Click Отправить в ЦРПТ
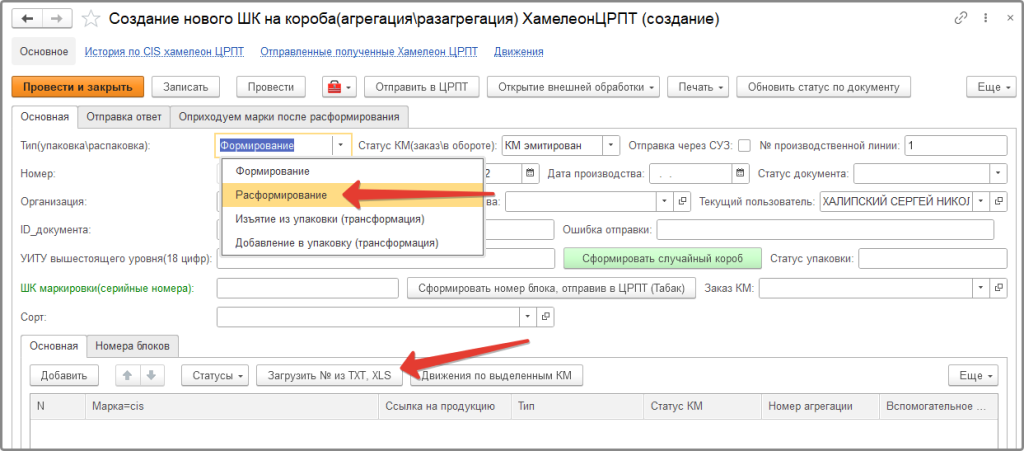Image resolution: width=1024 pixels, height=451 pixels. click(422, 87)
